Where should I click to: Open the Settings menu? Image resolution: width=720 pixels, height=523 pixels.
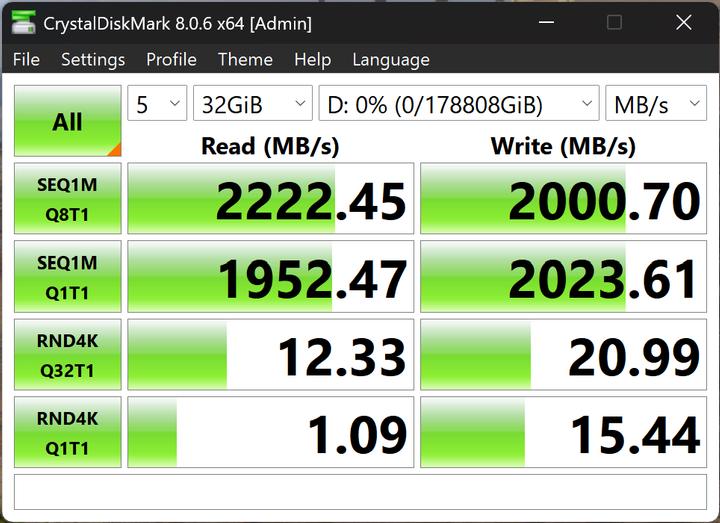pyautogui.click(x=93, y=59)
